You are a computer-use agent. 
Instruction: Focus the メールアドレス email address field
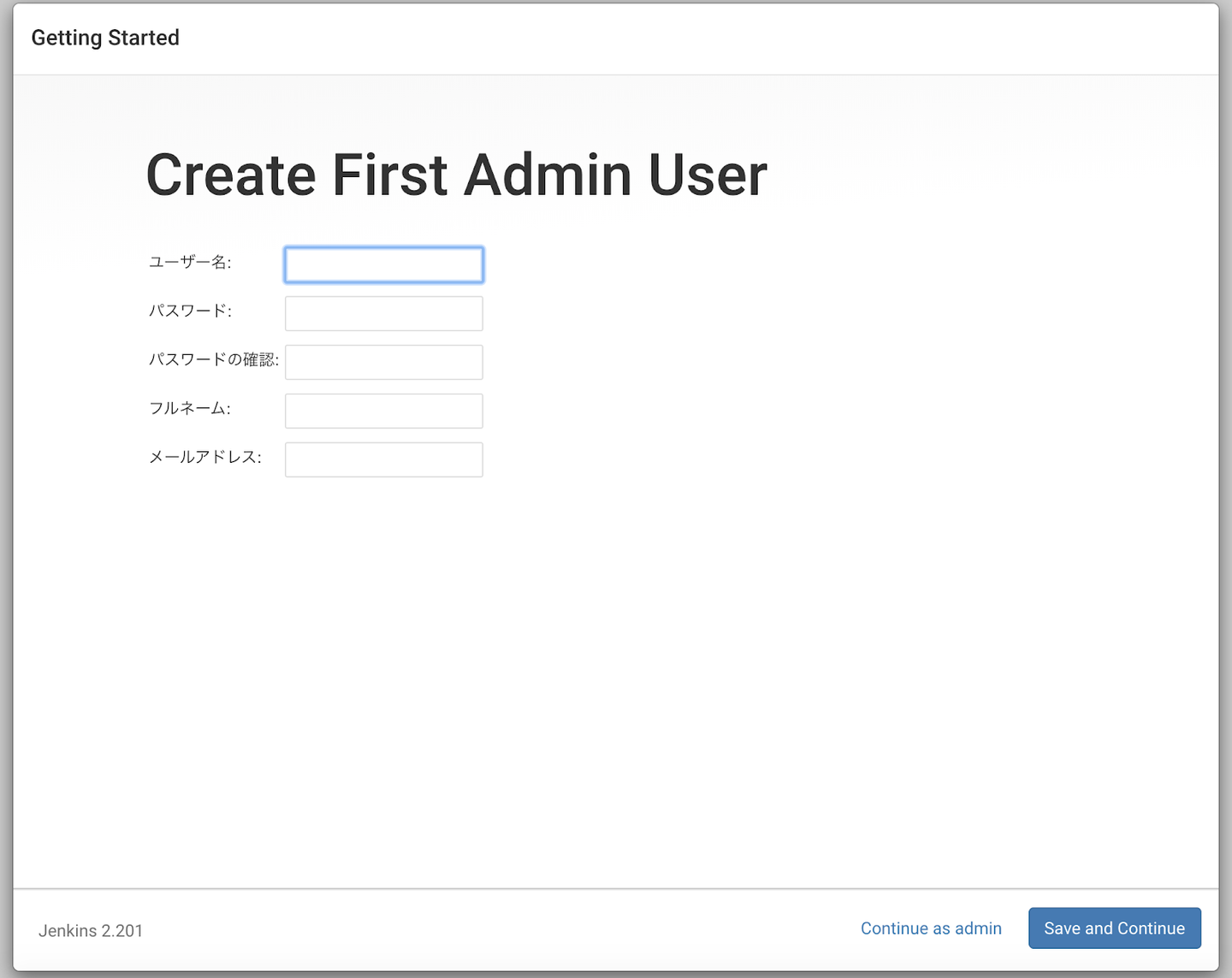coord(383,459)
